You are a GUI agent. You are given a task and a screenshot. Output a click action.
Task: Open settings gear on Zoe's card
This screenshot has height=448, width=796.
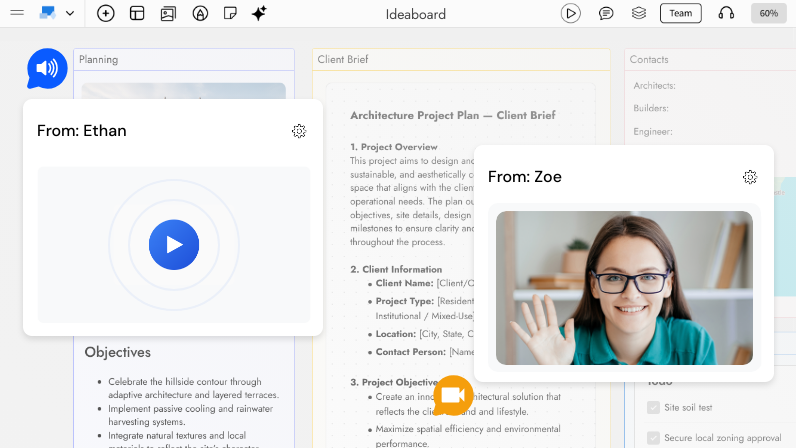(750, 177)
